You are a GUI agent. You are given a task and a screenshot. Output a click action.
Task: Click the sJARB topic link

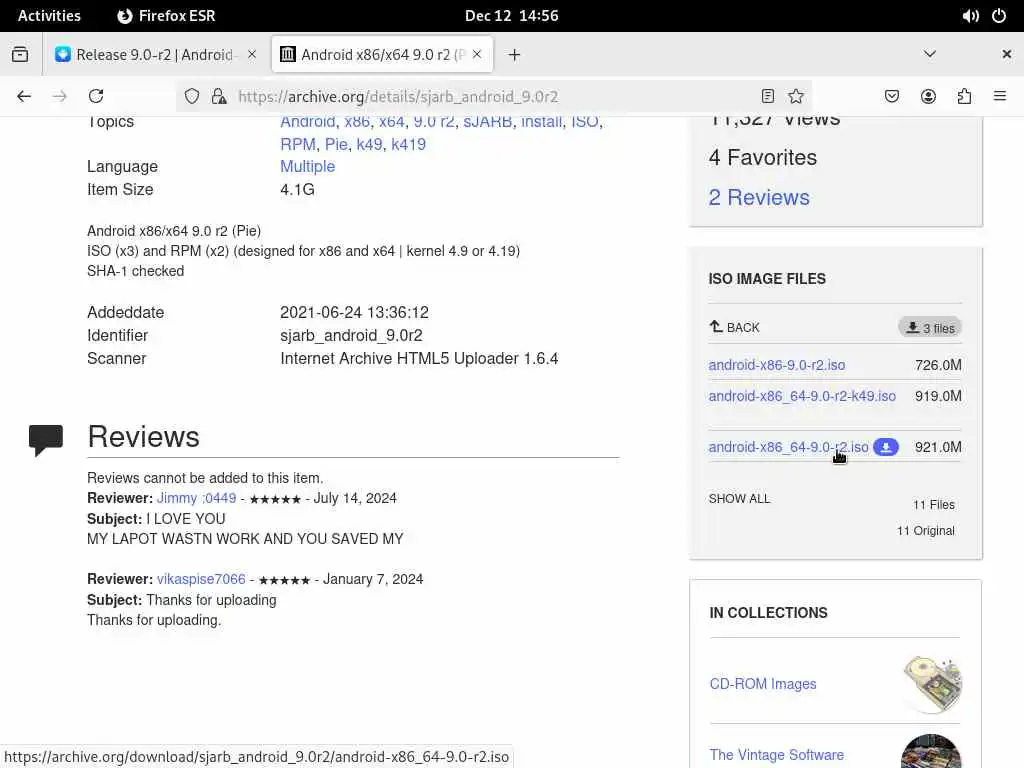(x=487, y=122)
